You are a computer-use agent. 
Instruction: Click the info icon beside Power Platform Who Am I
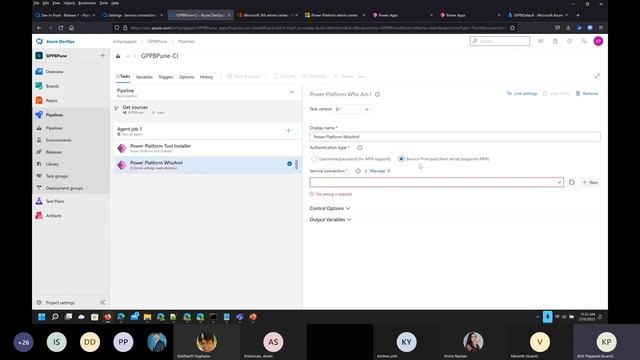coord(378,94)
